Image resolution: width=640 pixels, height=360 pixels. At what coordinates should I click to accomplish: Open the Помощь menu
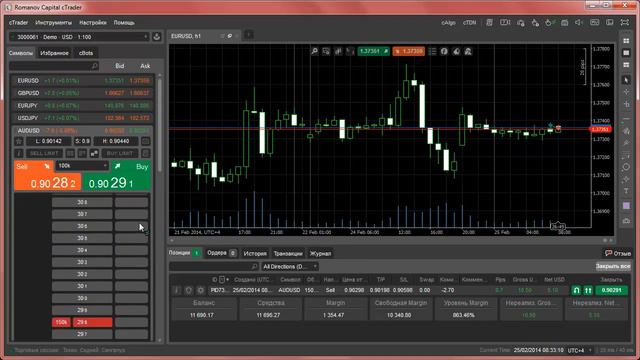coord(124,23)
